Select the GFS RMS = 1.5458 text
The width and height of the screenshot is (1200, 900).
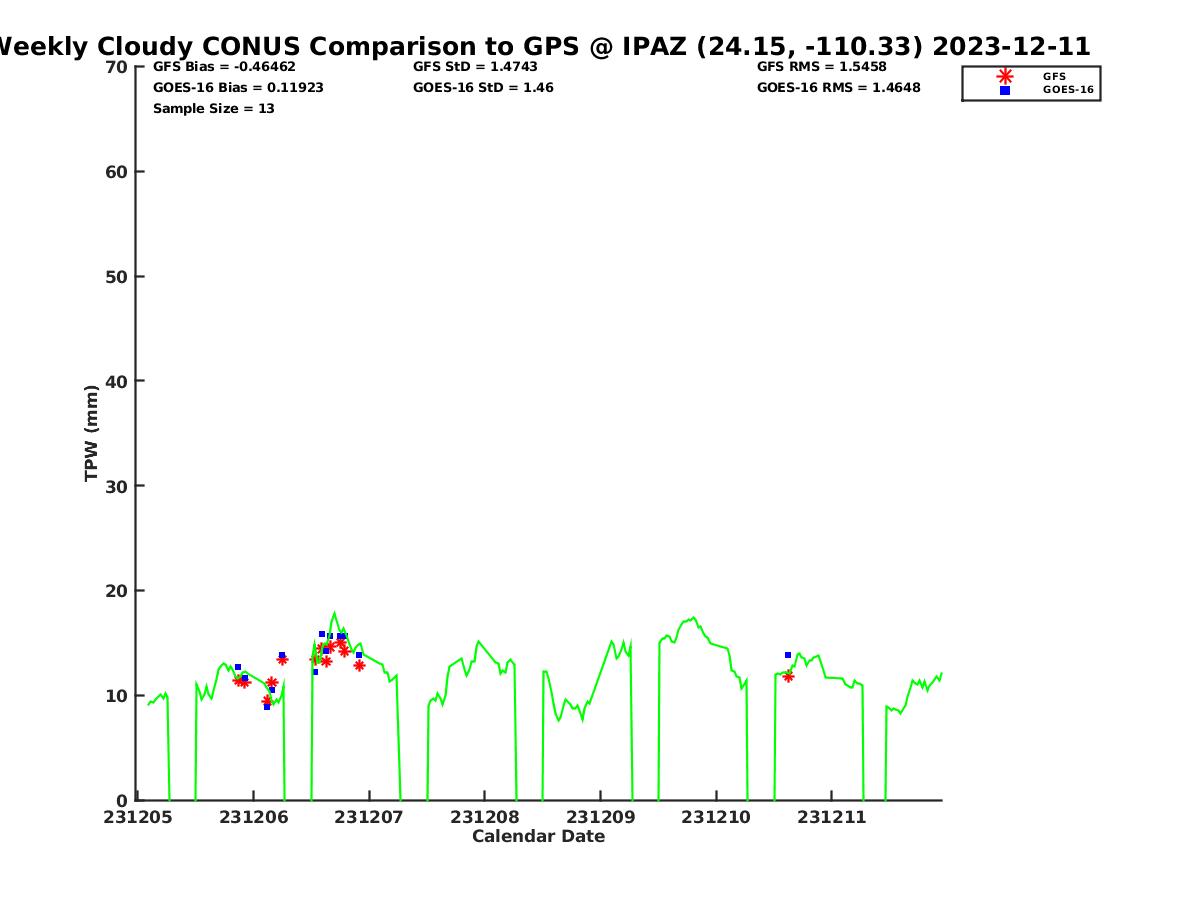821,67
